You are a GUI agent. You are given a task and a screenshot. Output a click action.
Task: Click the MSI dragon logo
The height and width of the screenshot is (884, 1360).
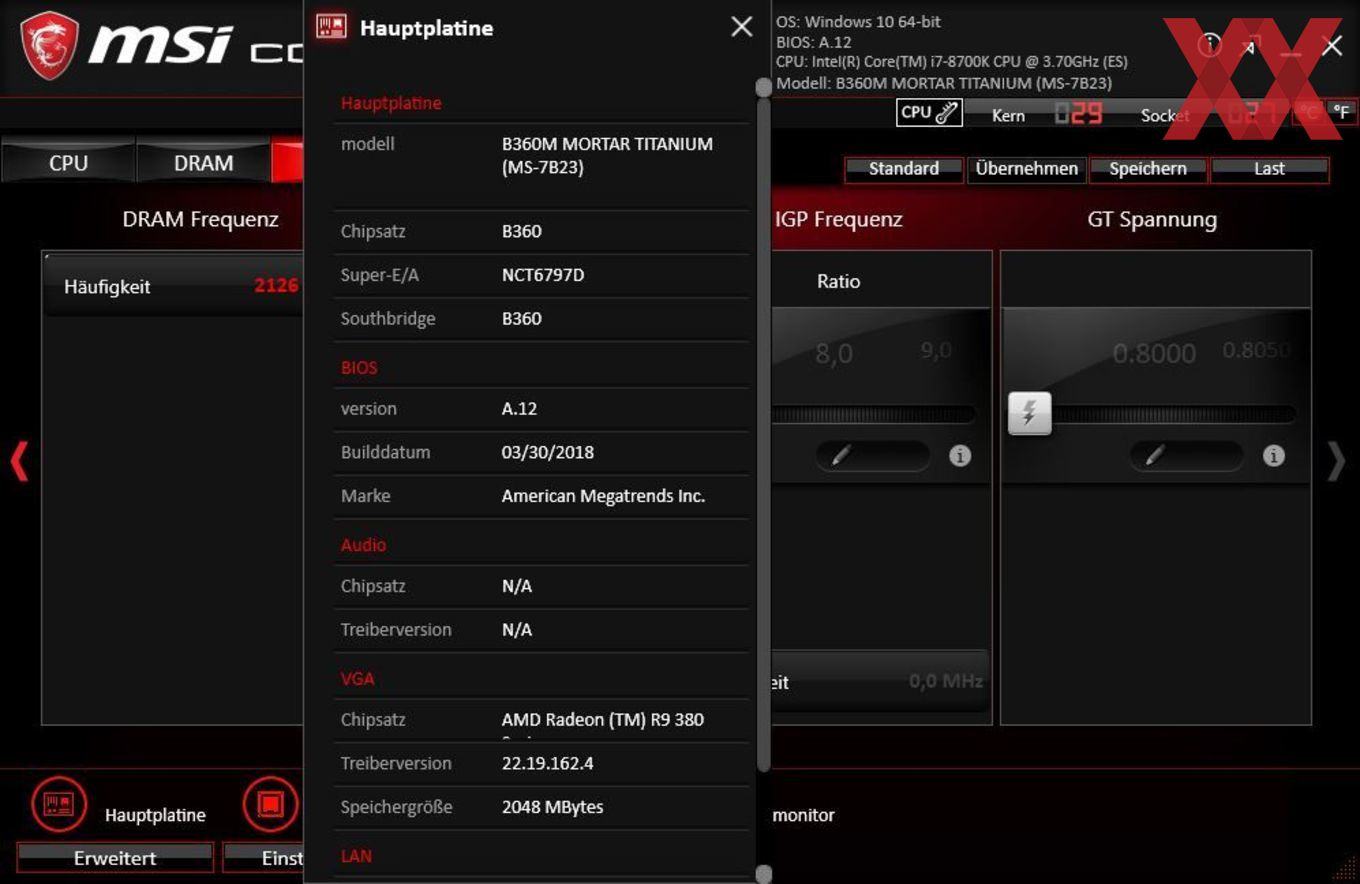(49, 46)
